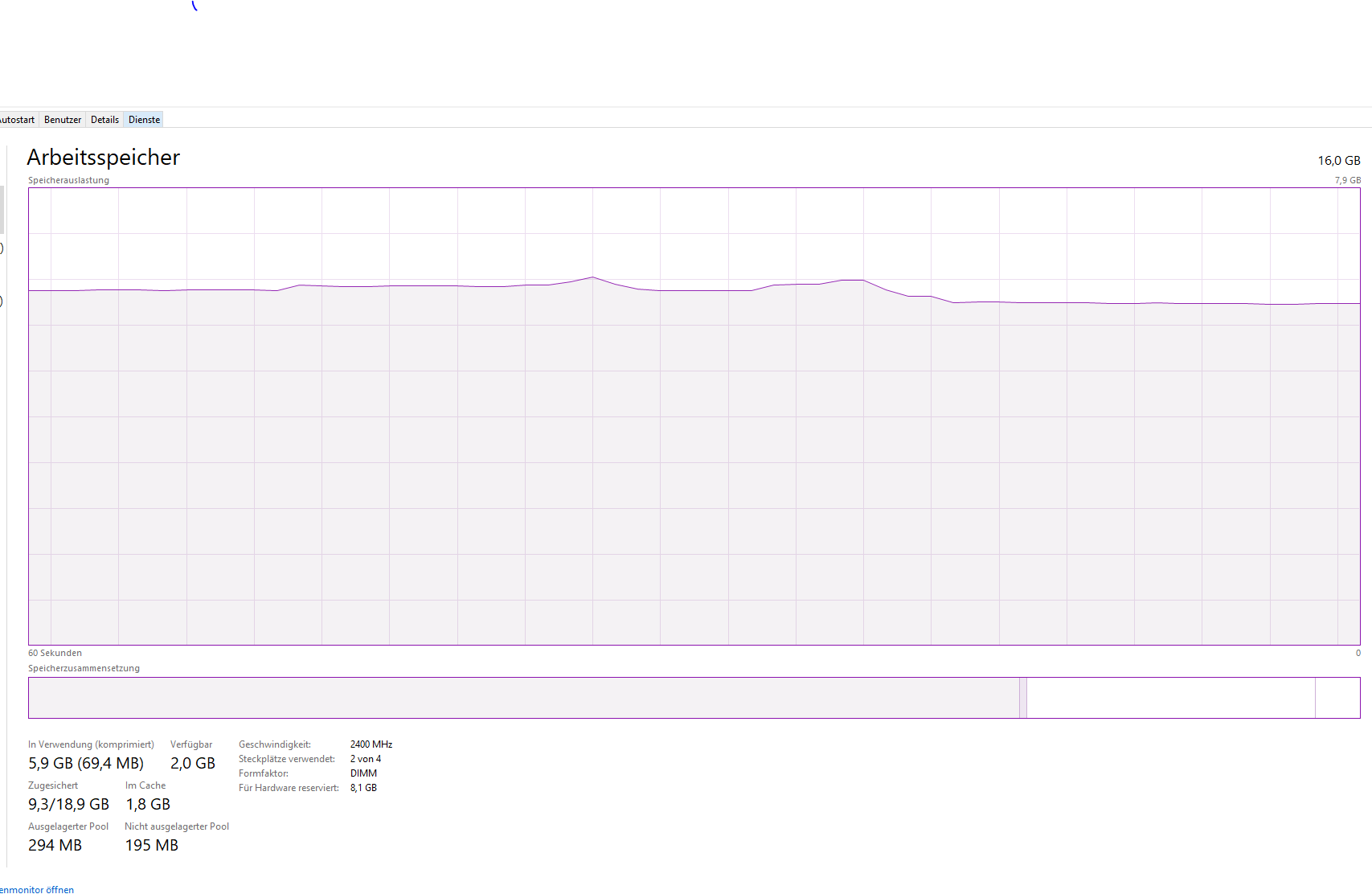This screenshot has width=1372, height=894.
Task: Click the Für Hardware reserviert value 8,1 GB
Action: [x=363, y=788]
